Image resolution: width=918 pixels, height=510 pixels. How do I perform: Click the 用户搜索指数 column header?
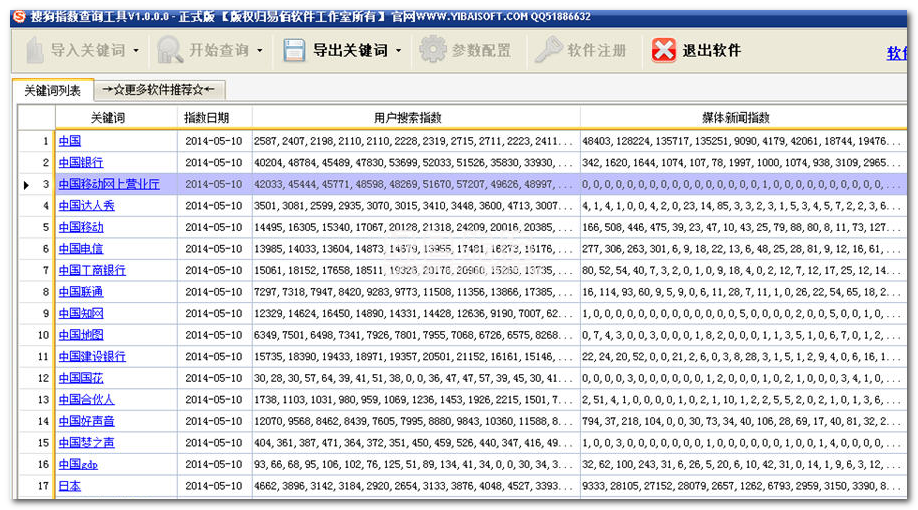pos(416,118)
